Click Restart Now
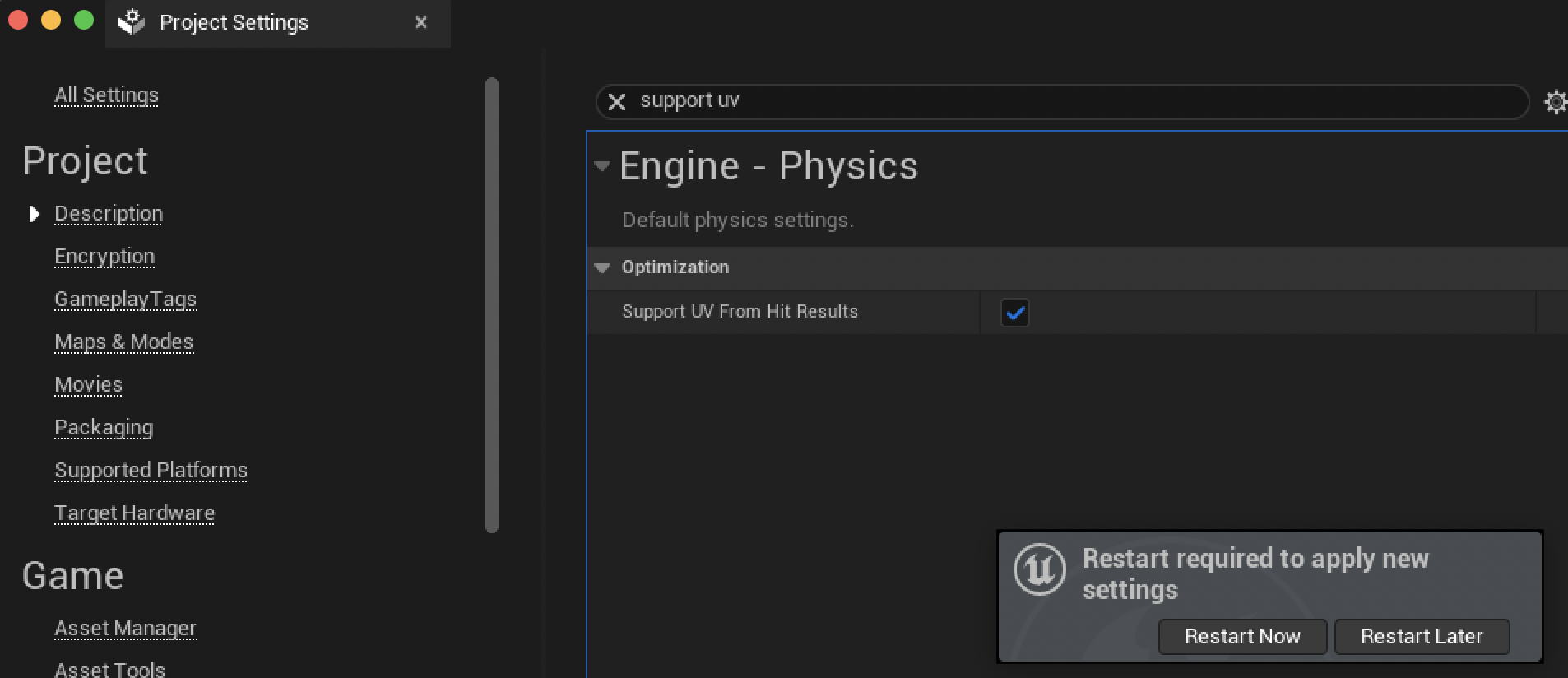1568x678 pixels. coord(1242,636)
